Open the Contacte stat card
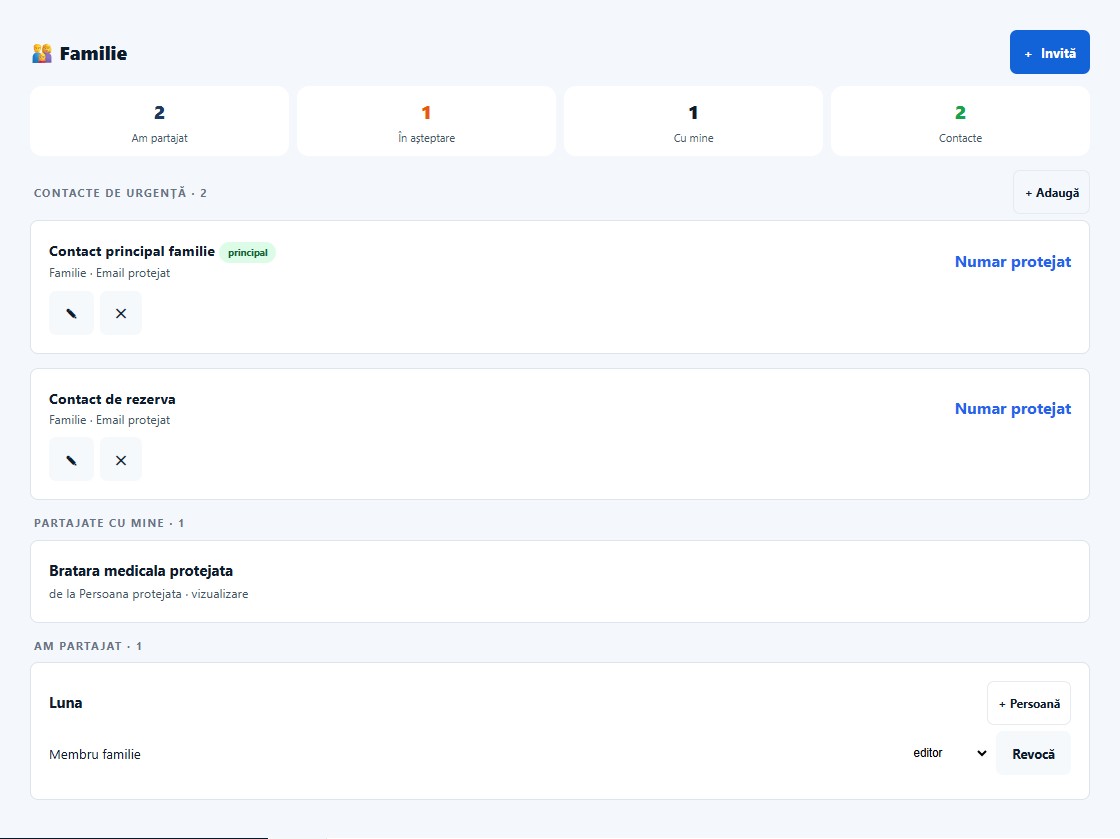The height and width of the screenshot is (839, 1120). pyautogui.click(x=960, y=121)
